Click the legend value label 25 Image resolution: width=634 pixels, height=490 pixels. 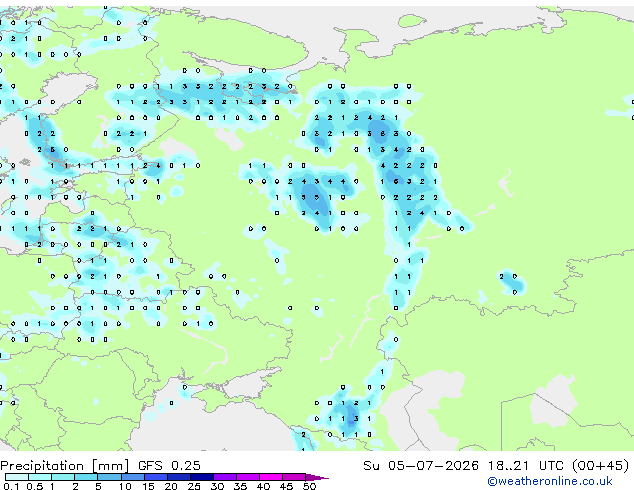coord(194,486)
